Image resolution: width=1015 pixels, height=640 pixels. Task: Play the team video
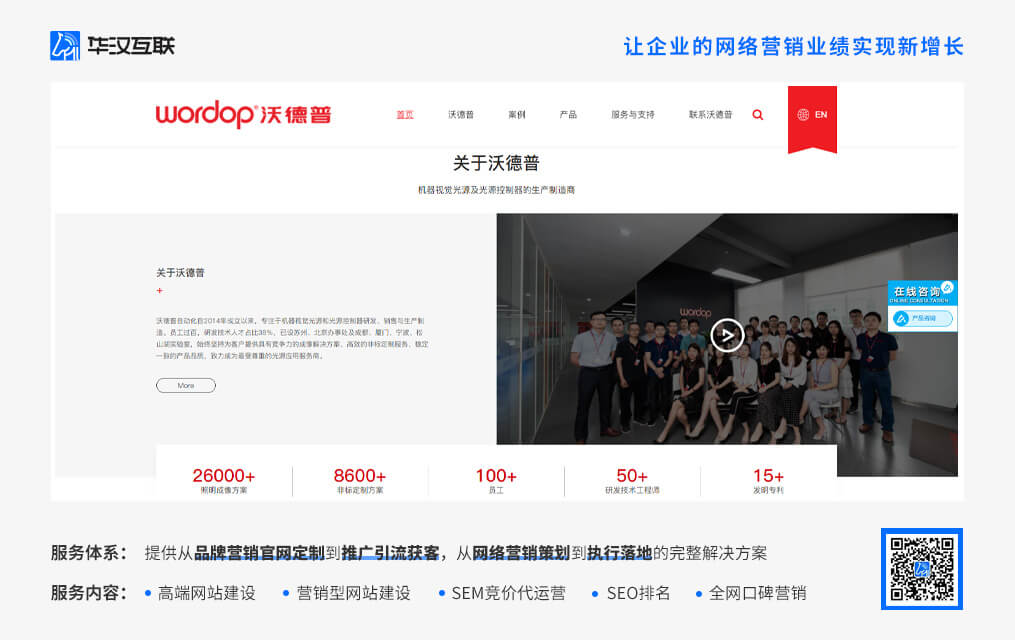tap(726, 335)
